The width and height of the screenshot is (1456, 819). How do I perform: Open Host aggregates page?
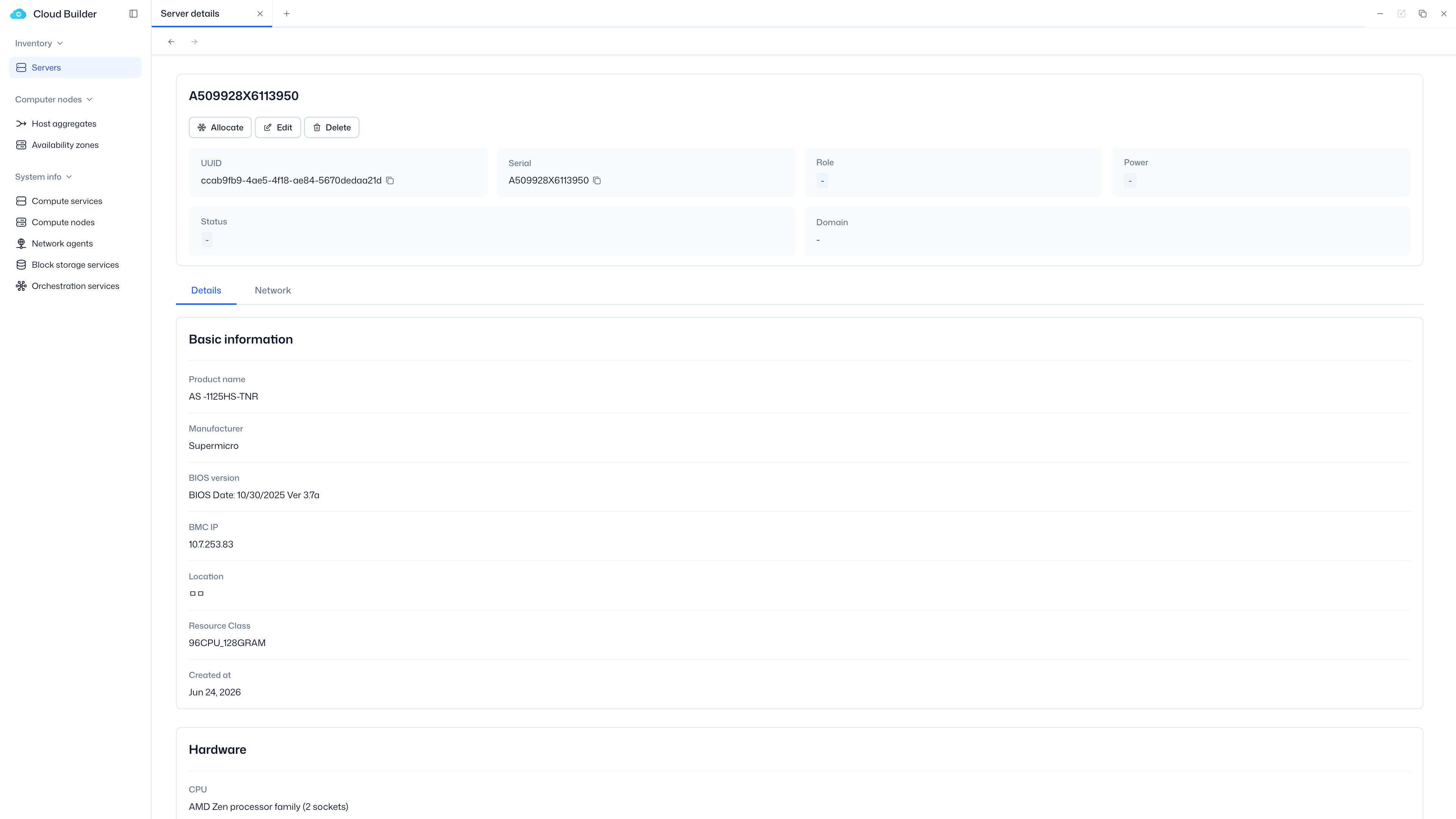(x=75, y=123)
